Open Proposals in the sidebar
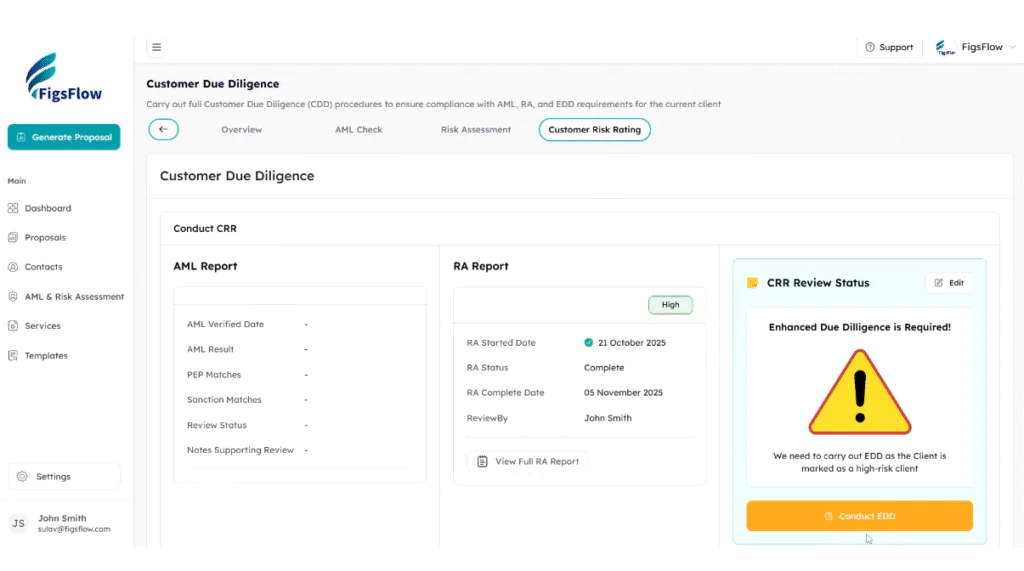The width and height of the screenshot is (1024, 571). [45, 238]
